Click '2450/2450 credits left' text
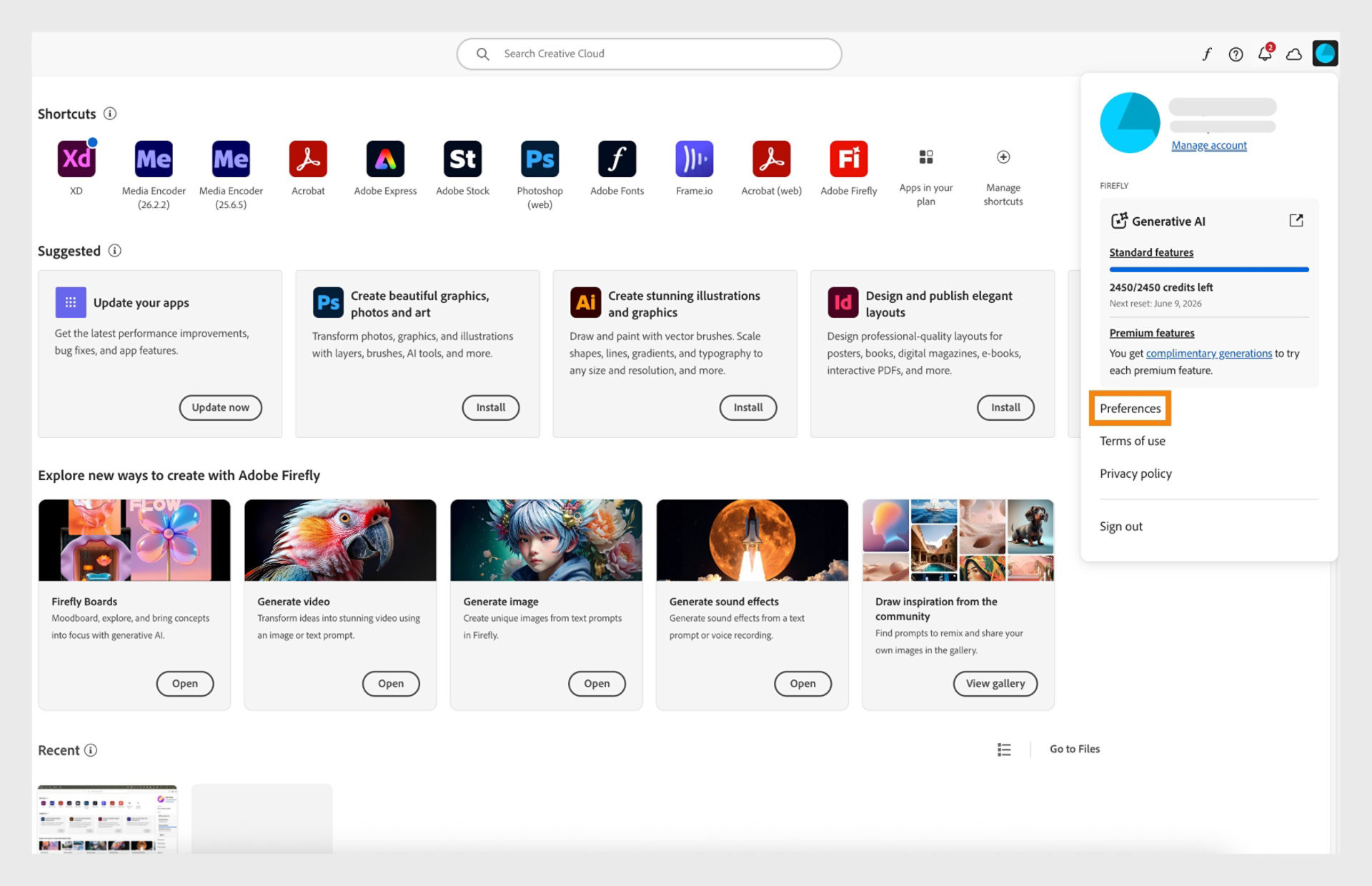This screenshot has width=1372, height=886. 1161,287
